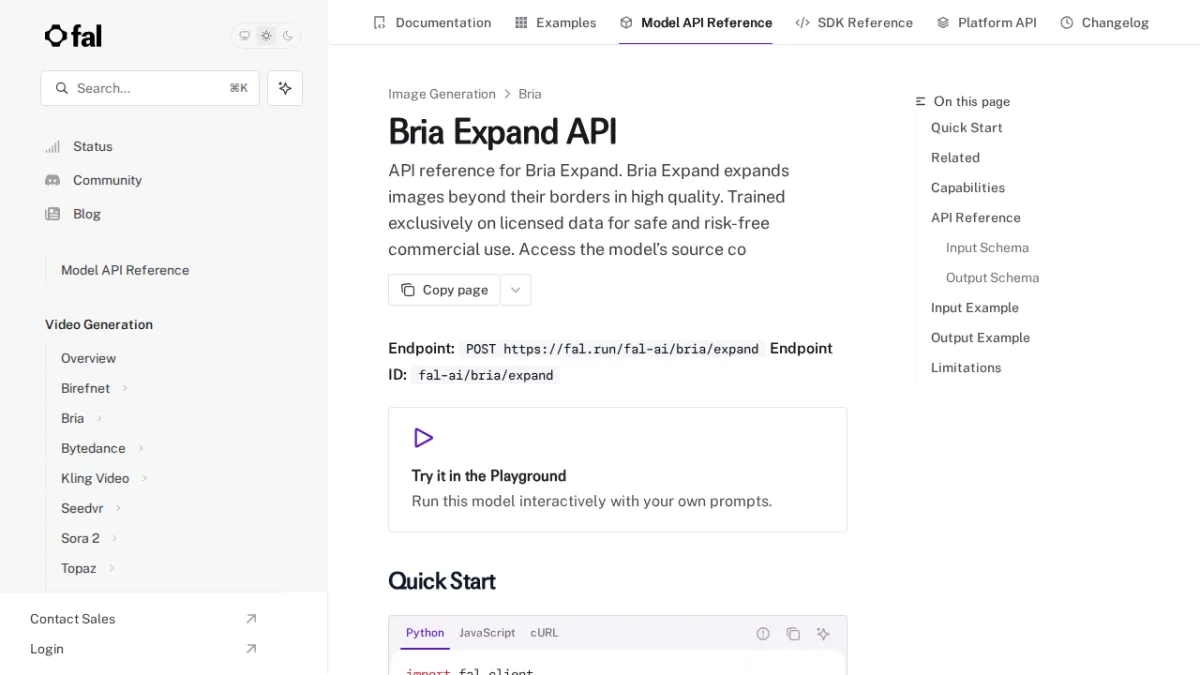
Task: Click the POST endpoint URL code
Action: 612,349
